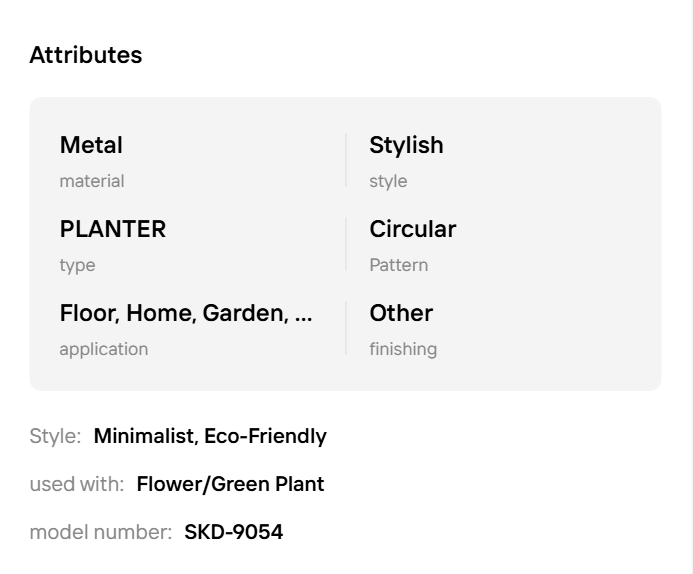The image size is (693, 574).
Task: Expand truncated Floor, Home, Garden application text
Action: click(186, 313)
